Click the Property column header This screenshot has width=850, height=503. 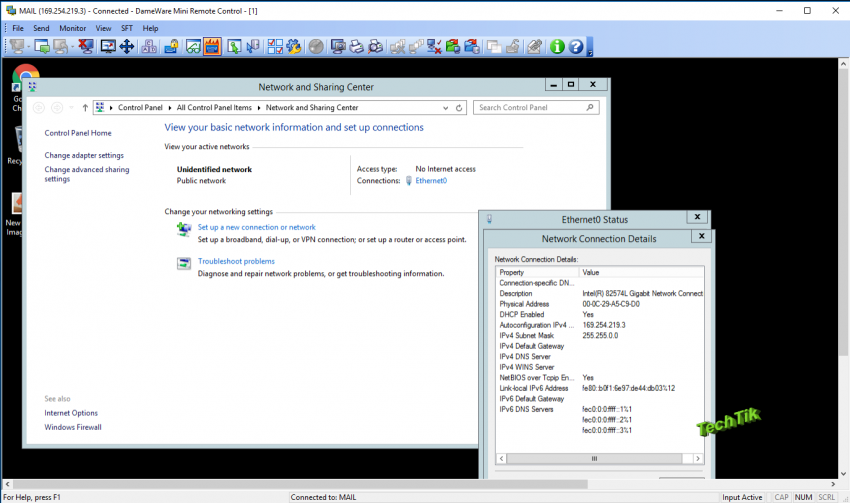(537, 272)
